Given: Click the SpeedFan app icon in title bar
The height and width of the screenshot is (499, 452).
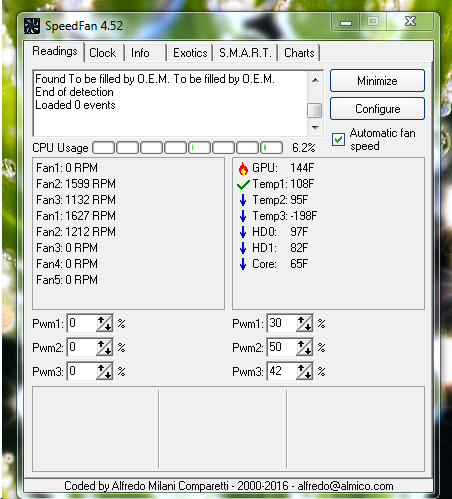Looking at the screenshot, I should 32,26.
